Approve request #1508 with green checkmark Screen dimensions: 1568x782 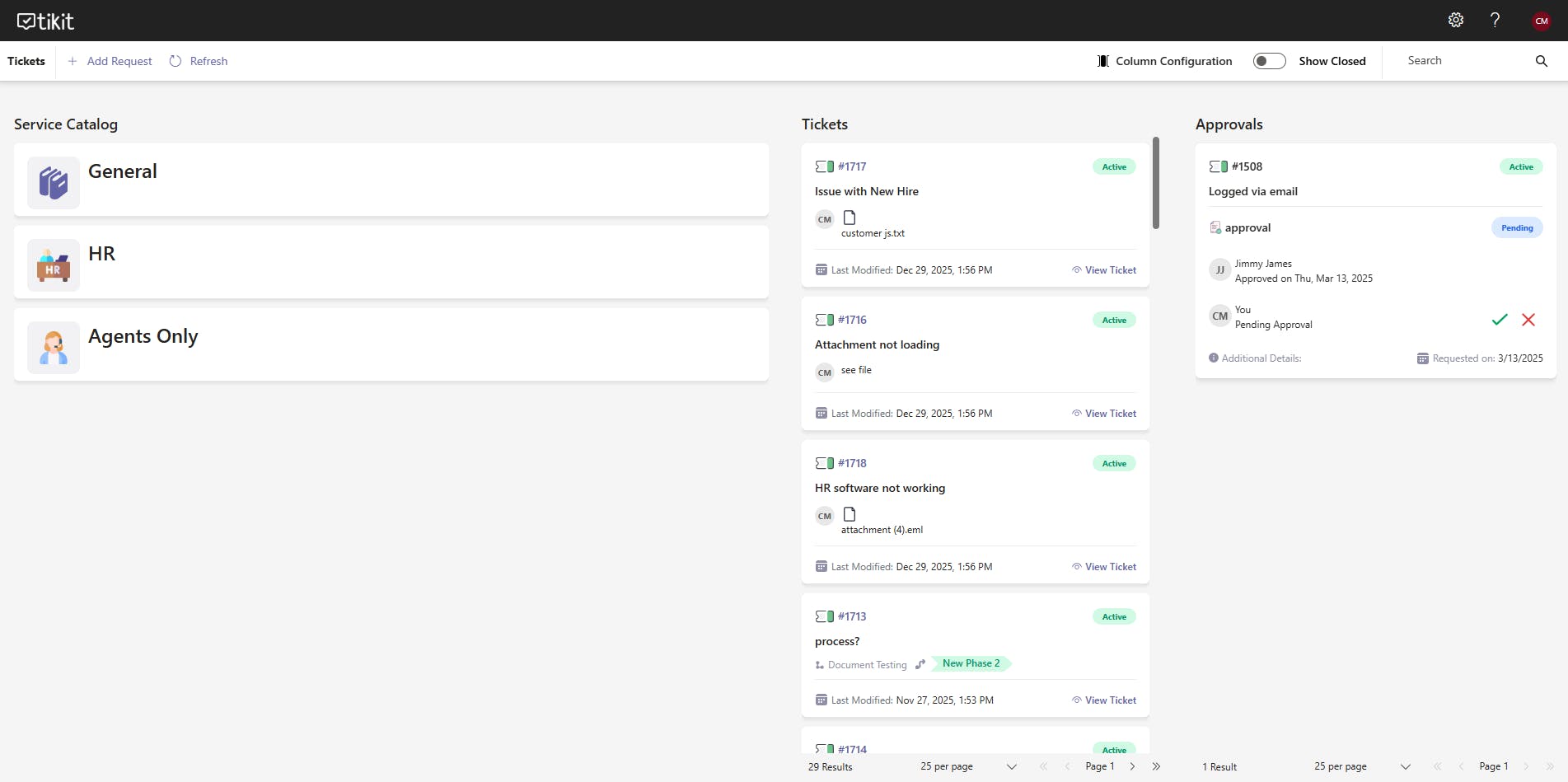click(x=1500, y=320)
